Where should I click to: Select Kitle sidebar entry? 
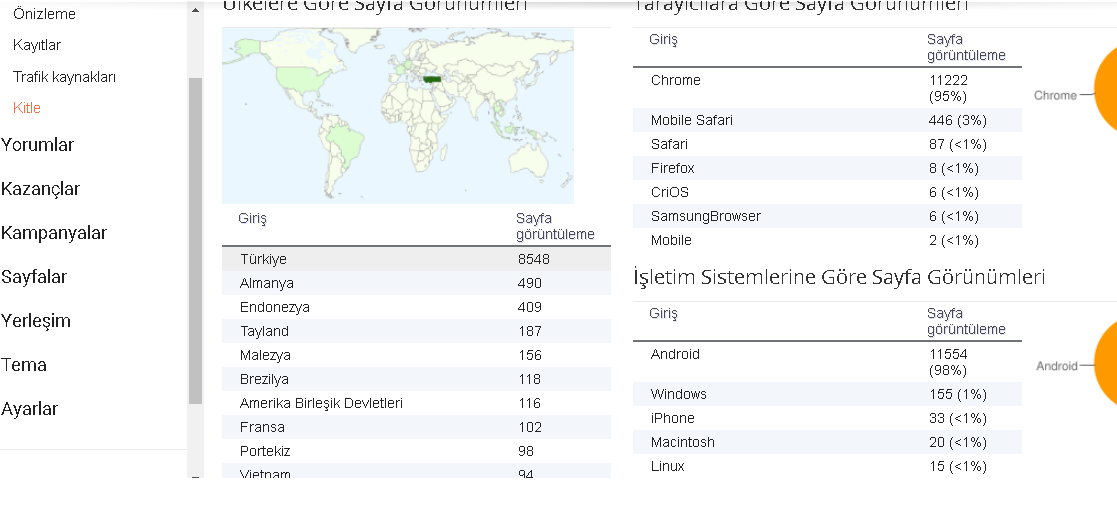[26, 108]
